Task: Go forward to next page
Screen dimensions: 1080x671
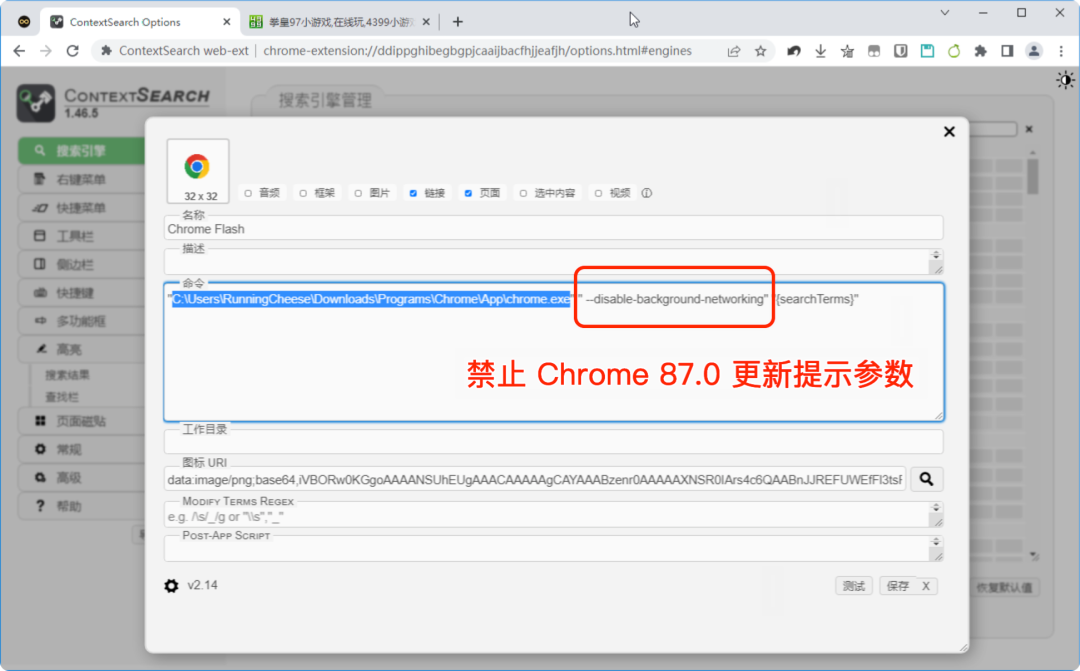Action: 45,50
